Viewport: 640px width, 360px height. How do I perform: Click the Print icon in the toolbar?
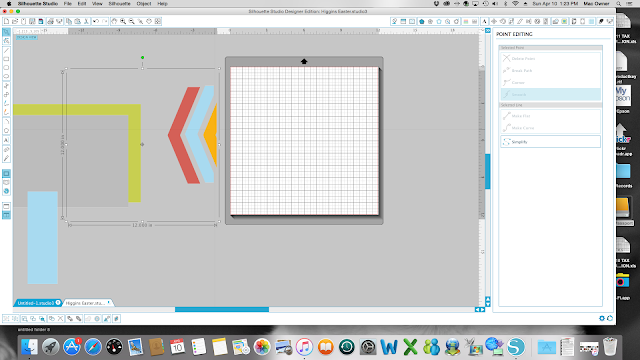tap(50, 21)
